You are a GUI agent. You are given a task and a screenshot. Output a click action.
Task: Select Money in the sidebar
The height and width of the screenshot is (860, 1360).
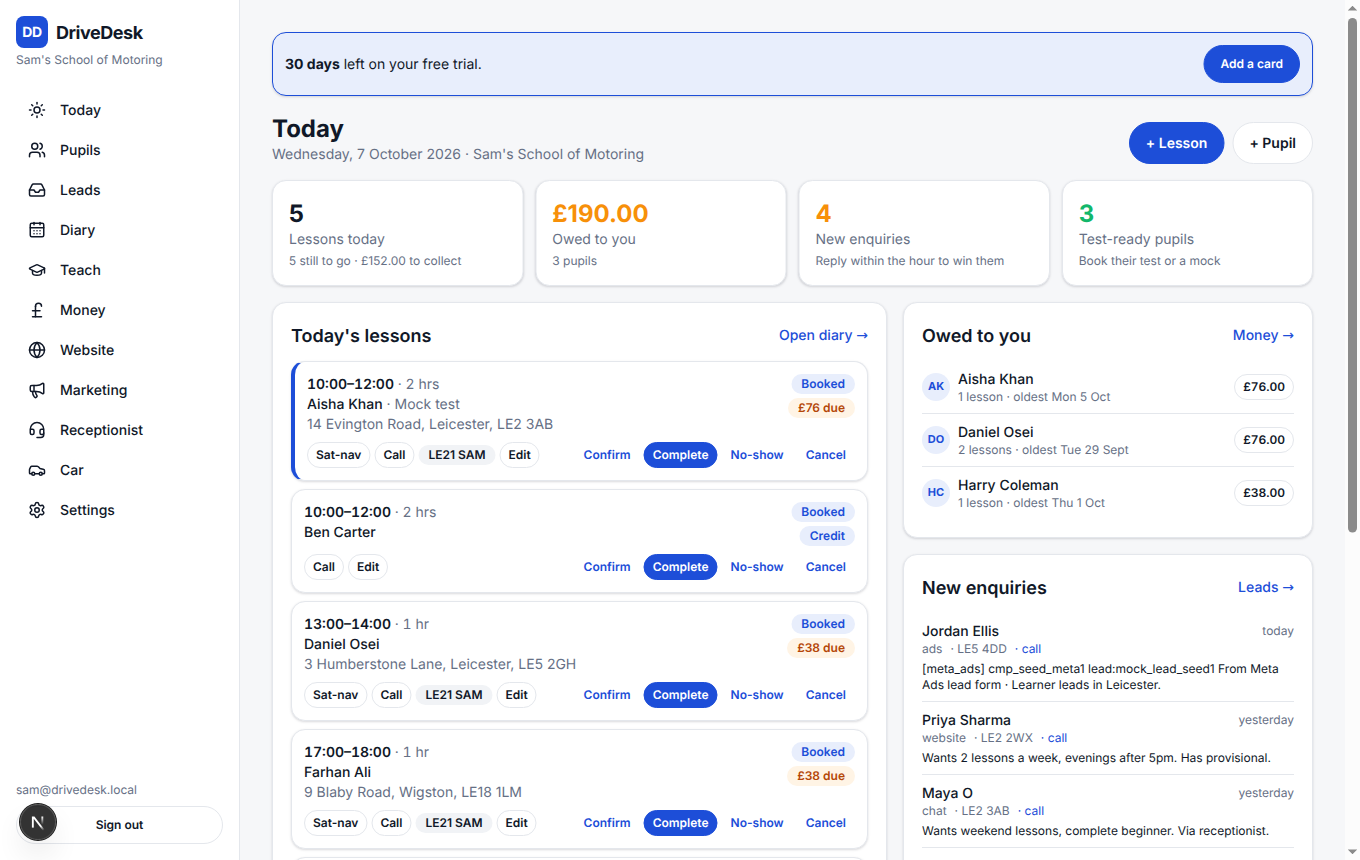120,310
